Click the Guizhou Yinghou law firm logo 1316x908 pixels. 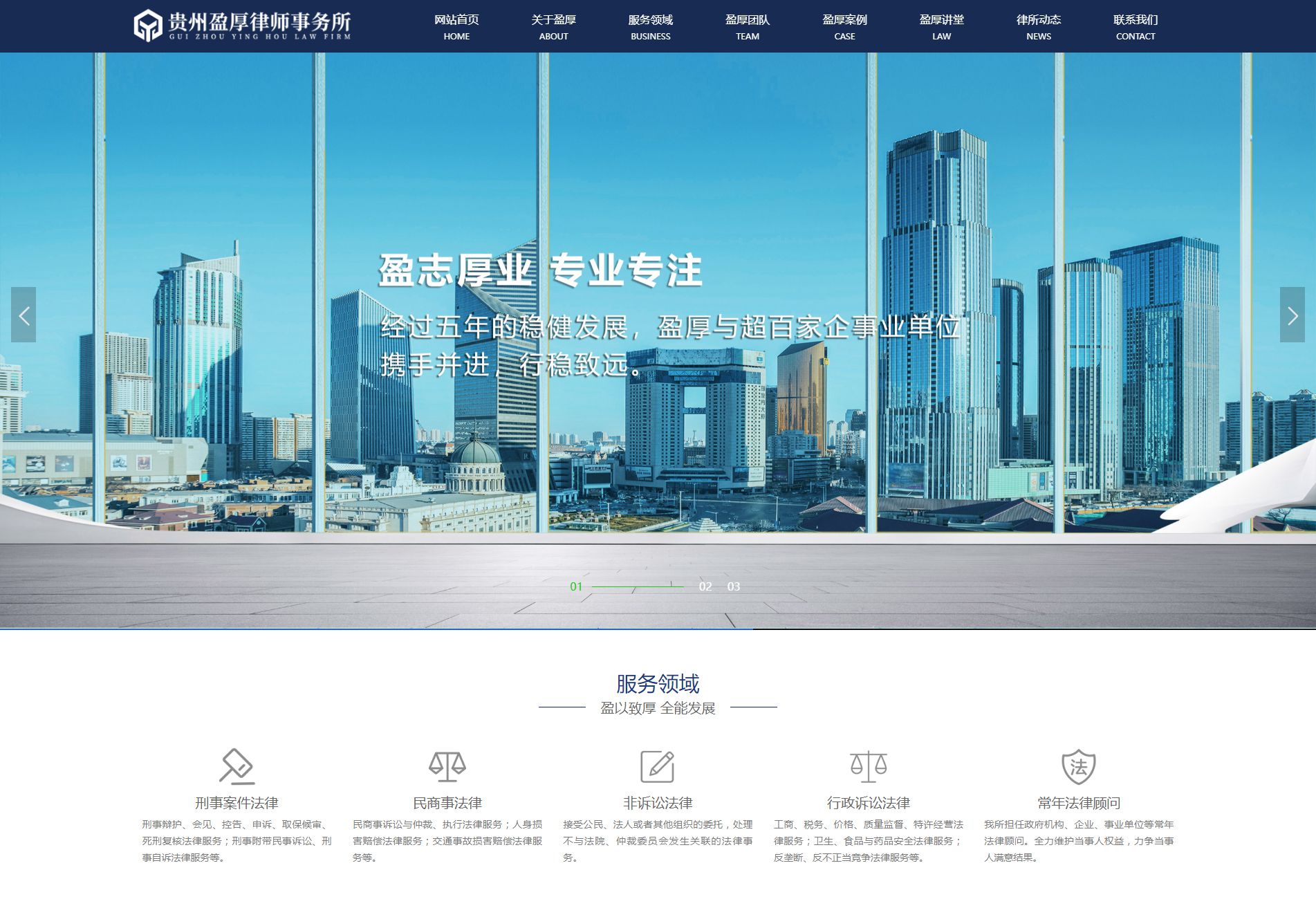[242, 26]
